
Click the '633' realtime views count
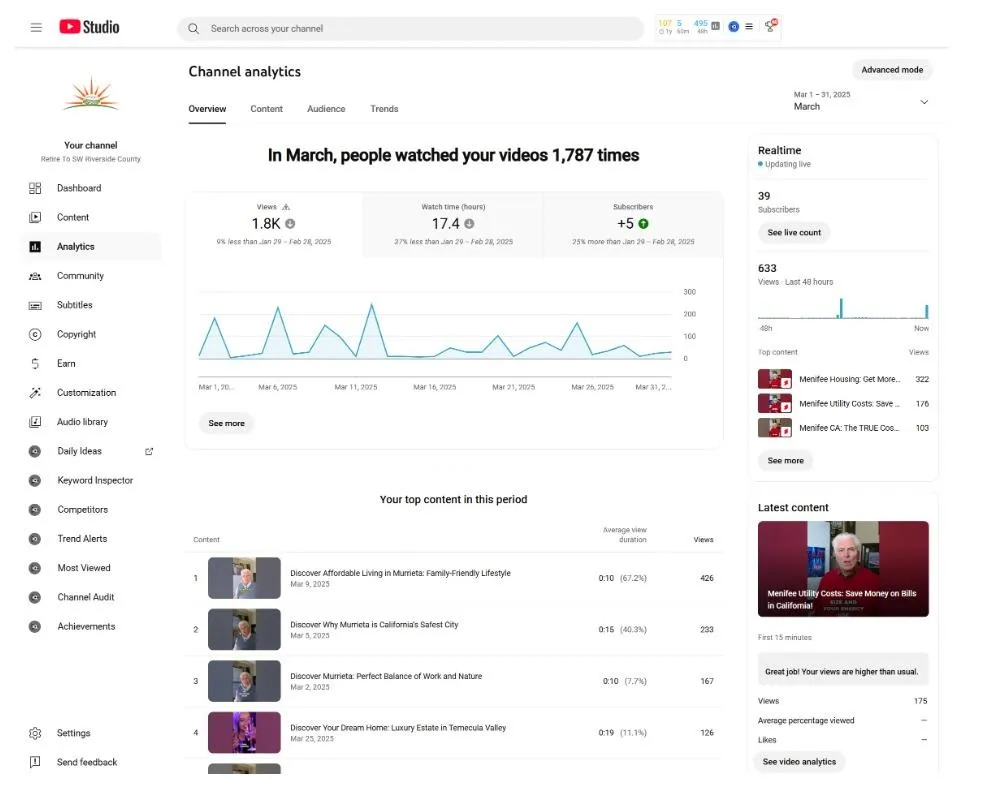pyautogui.click(x=767, y=269)
